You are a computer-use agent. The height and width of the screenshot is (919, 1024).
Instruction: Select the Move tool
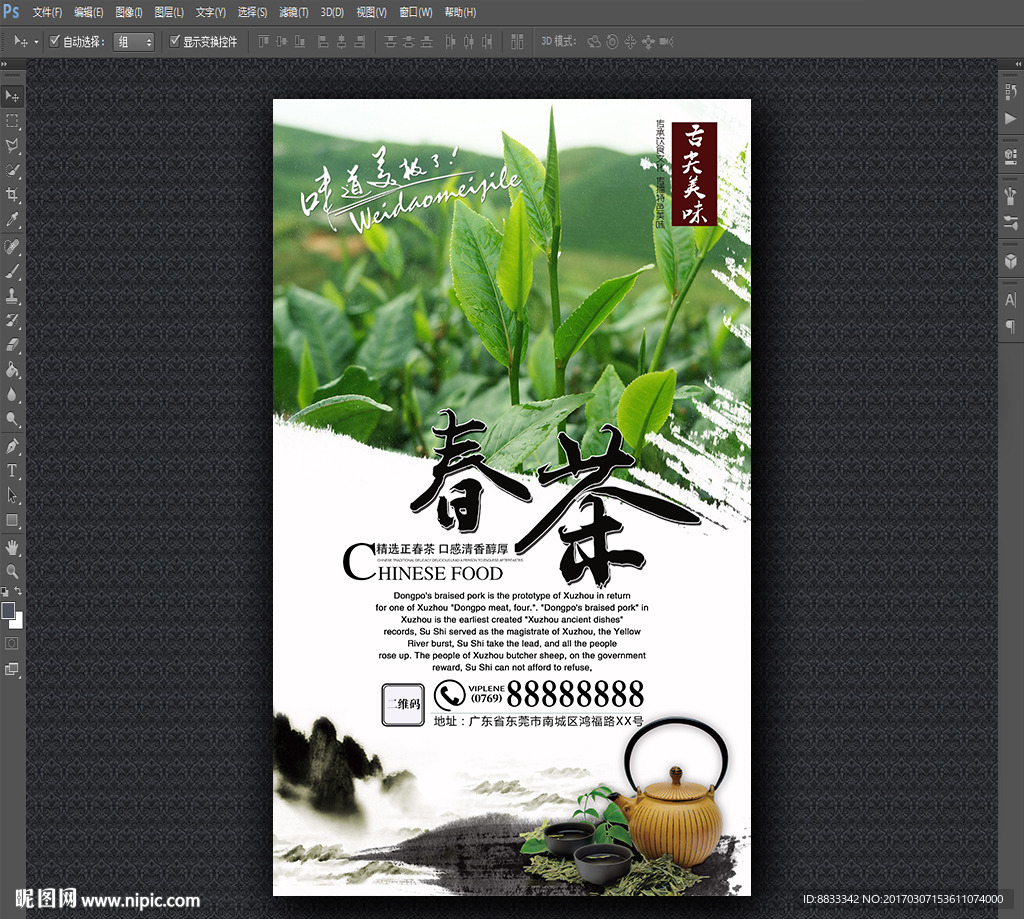pos(12,95)
